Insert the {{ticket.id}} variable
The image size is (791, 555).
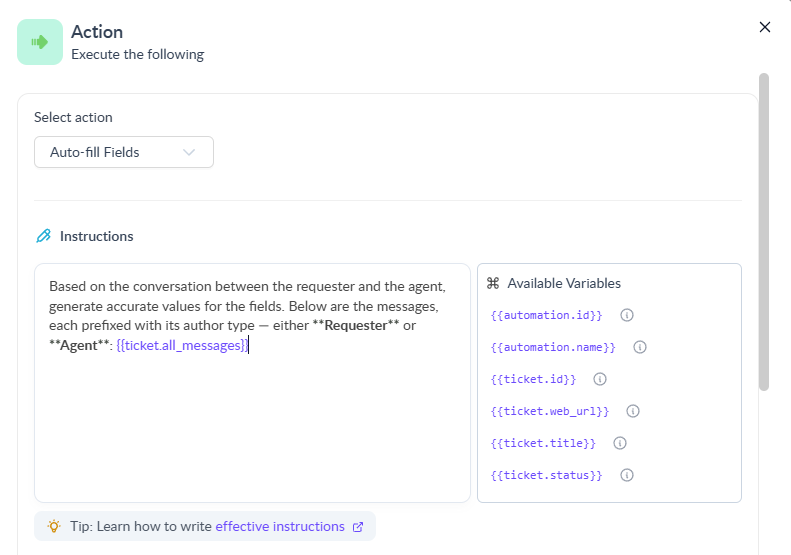pos(534,379)
